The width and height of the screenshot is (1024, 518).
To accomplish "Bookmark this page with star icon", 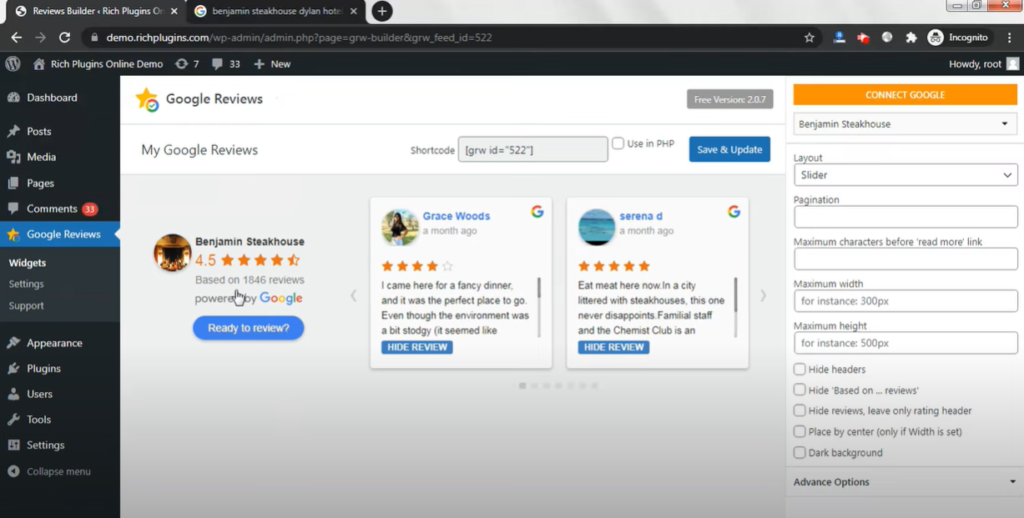I will [809, 37].
